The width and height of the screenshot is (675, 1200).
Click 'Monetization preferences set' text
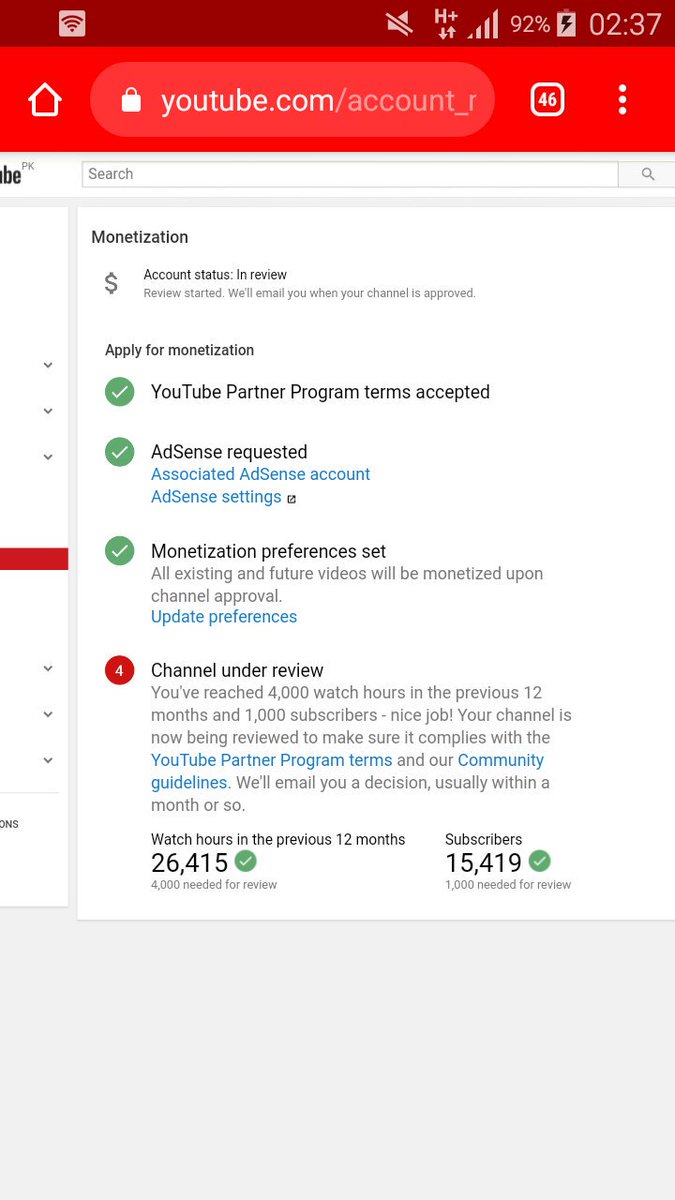coord(268,551)
